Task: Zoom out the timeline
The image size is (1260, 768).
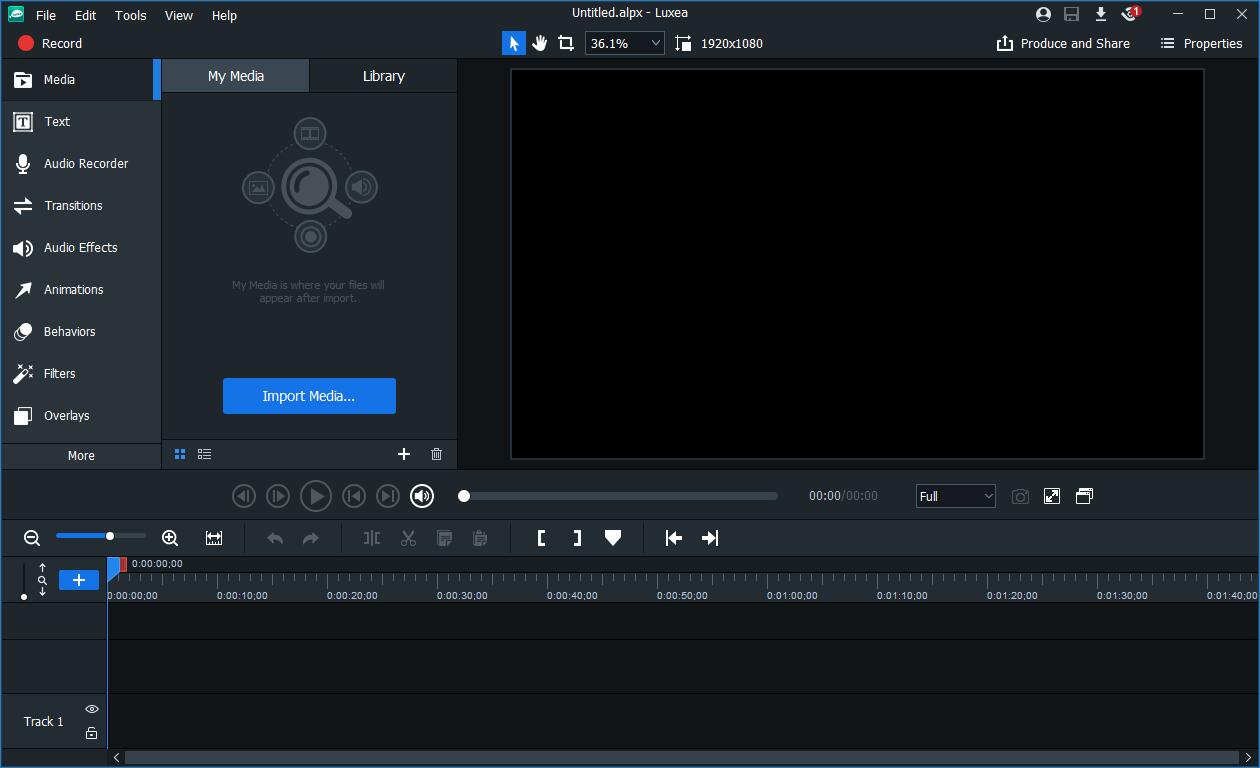Action: [x=32, y=538]
